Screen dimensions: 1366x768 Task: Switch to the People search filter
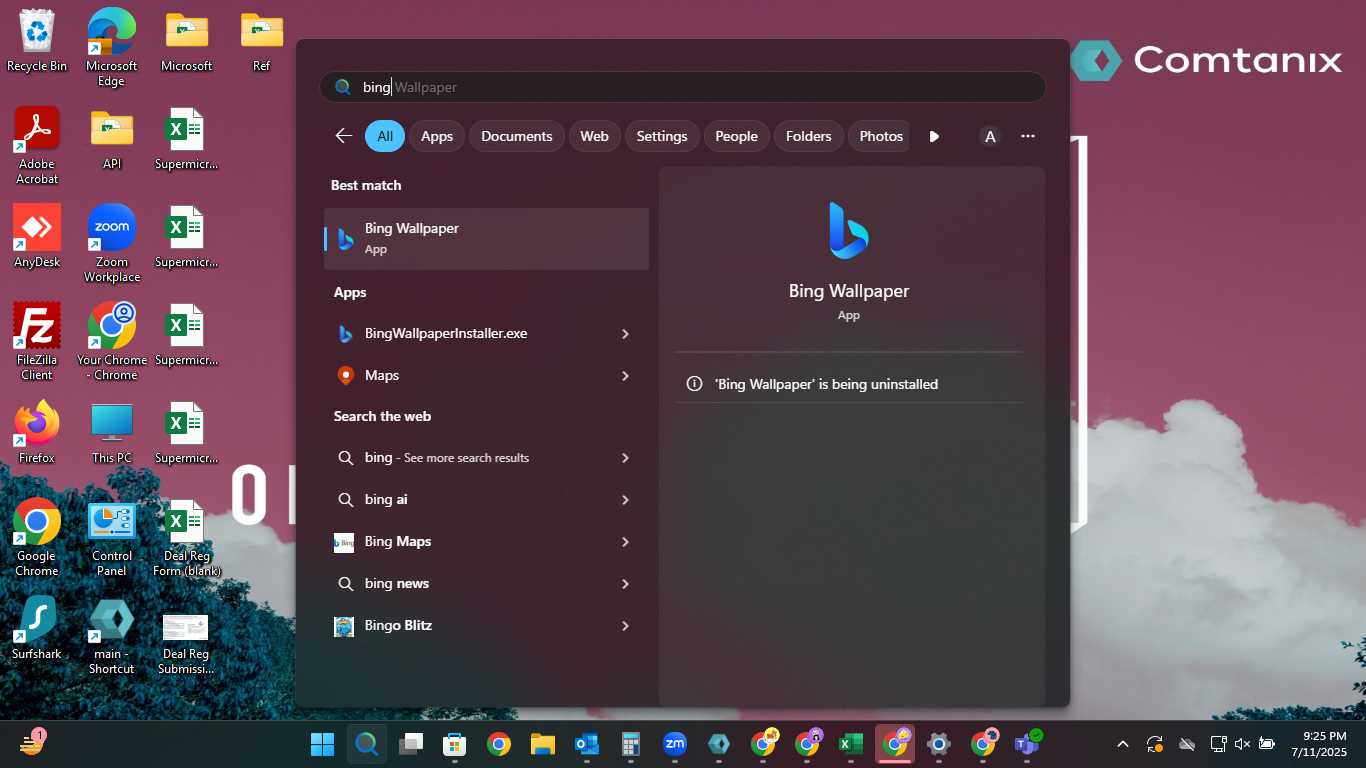click(x=737, y=136)
